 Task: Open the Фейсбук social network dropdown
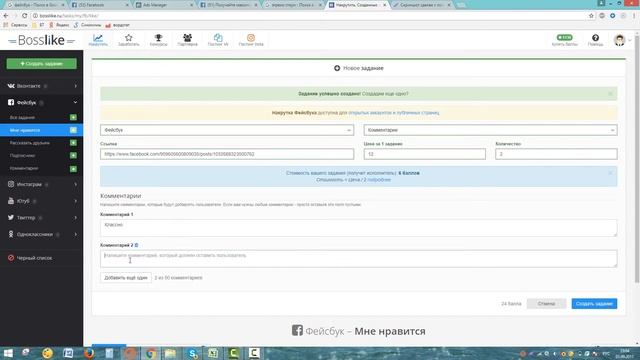[227, 130]
